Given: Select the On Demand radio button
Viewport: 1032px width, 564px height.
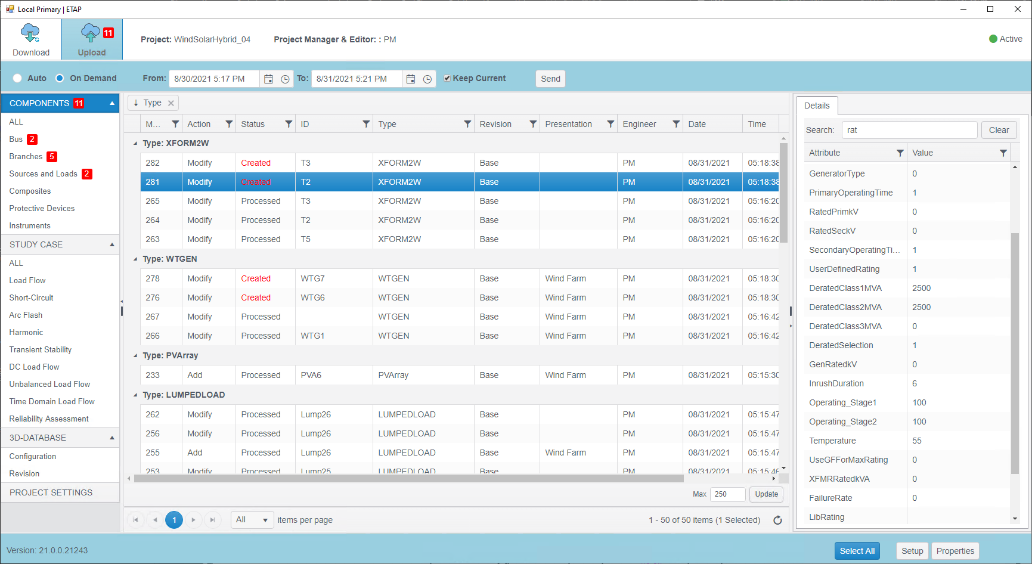Looking at the screenshot, I should 60,78.
